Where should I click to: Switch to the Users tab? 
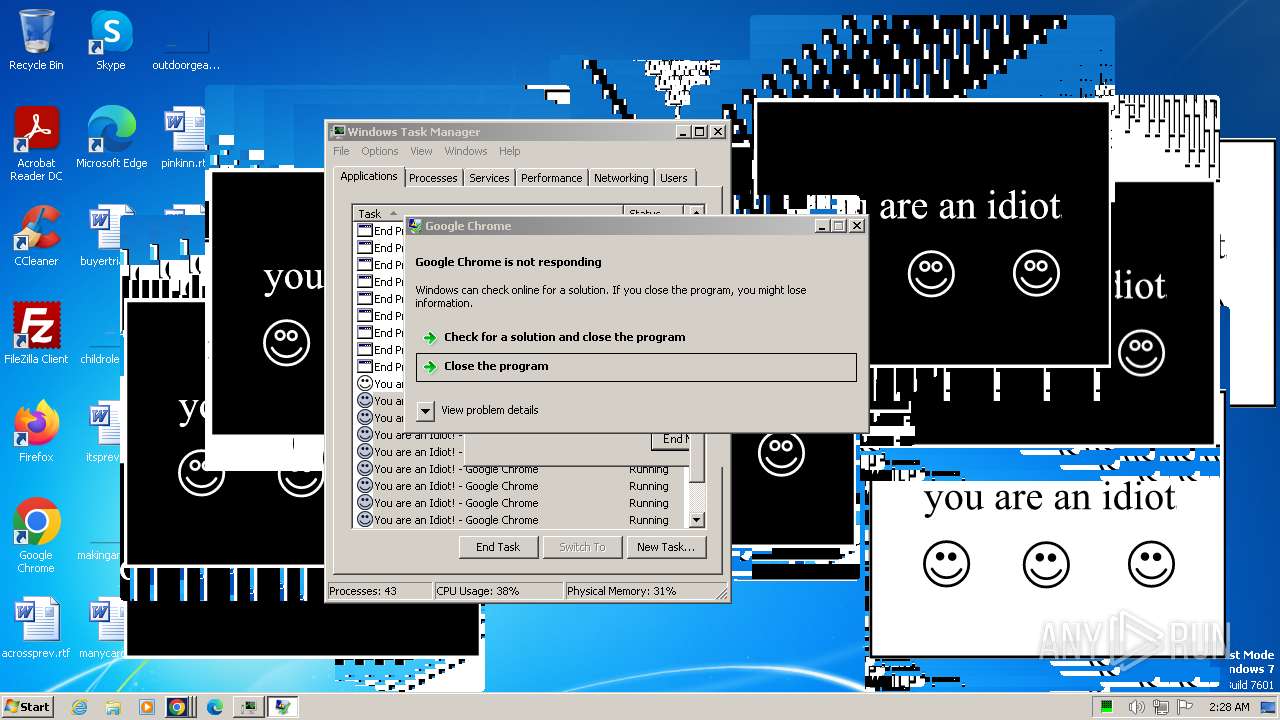674,178
